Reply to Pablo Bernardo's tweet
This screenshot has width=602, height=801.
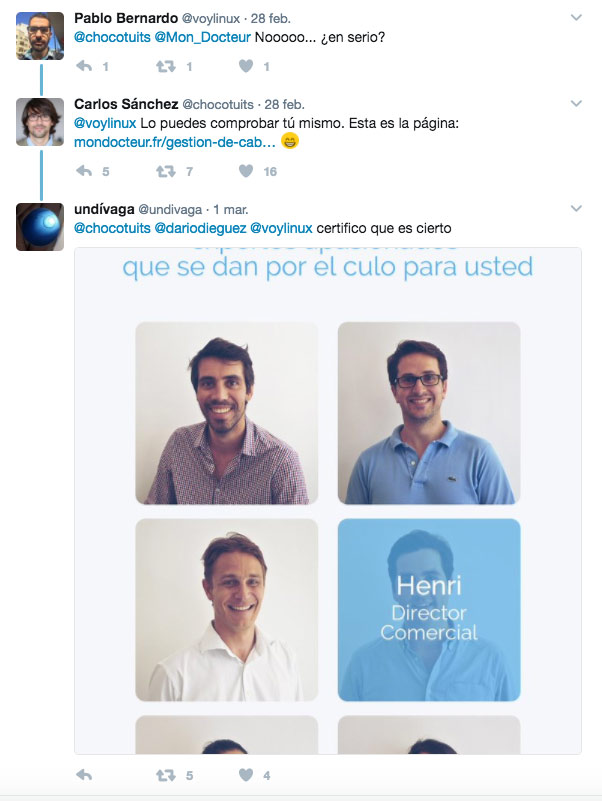[84, 66]
